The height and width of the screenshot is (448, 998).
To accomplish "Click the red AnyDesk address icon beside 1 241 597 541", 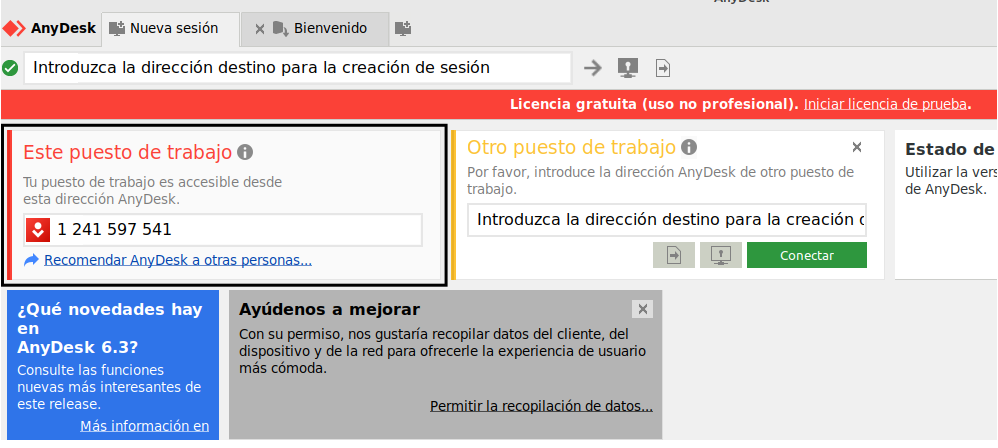I will 37,230.
